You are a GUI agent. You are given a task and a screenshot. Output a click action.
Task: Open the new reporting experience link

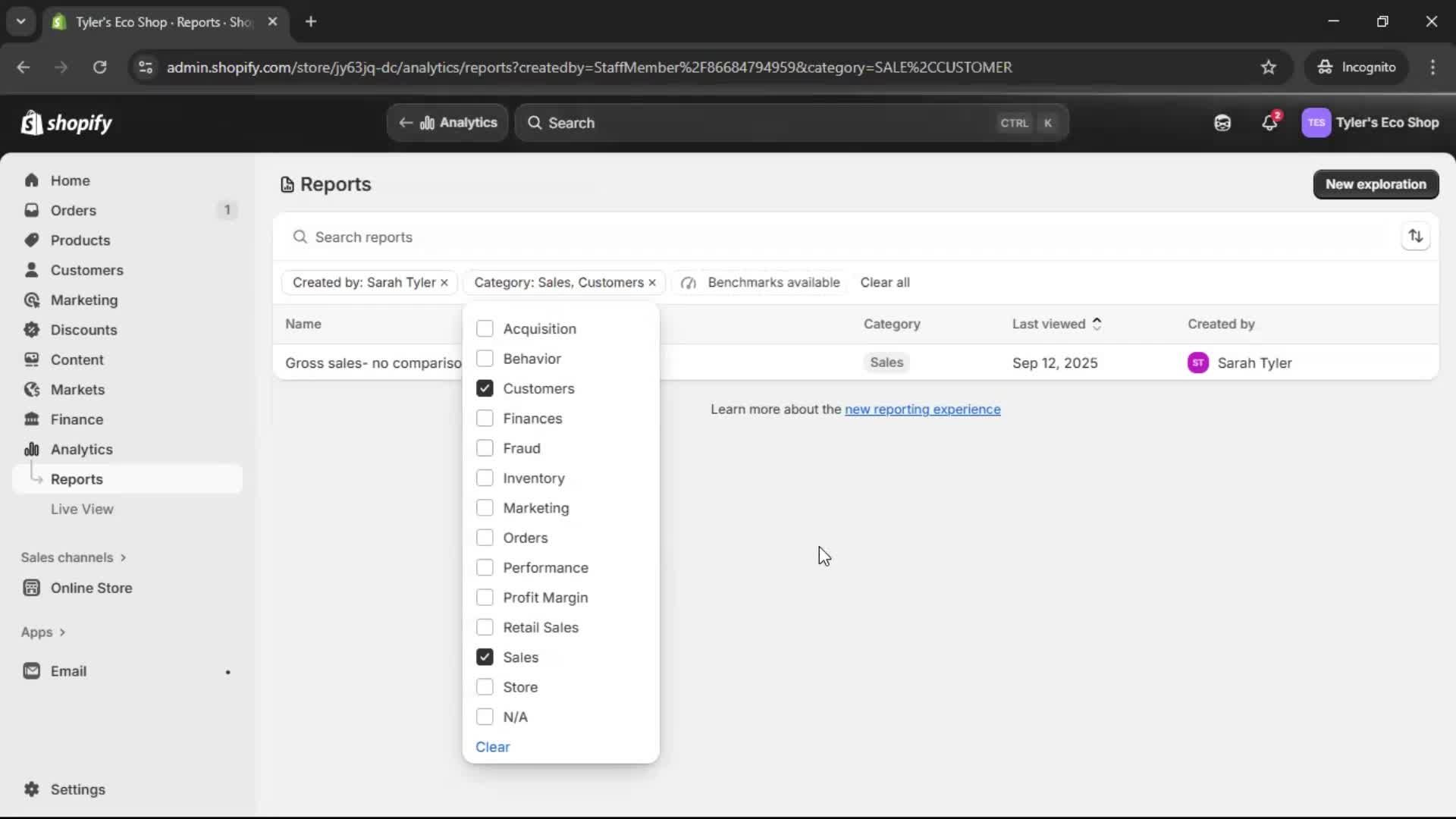pyautogui.click(x=922, y=409)
